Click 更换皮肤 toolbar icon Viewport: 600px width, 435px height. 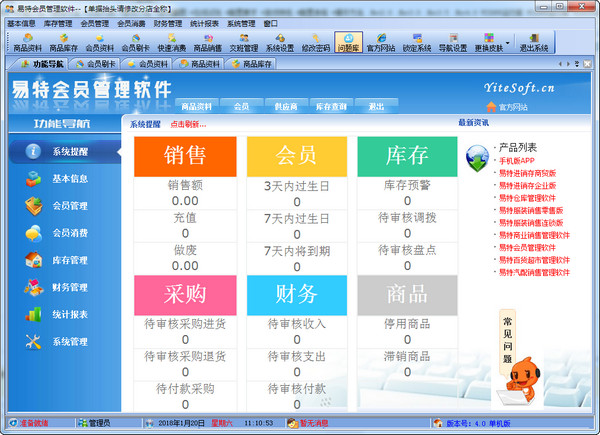[x=489, y=42]
